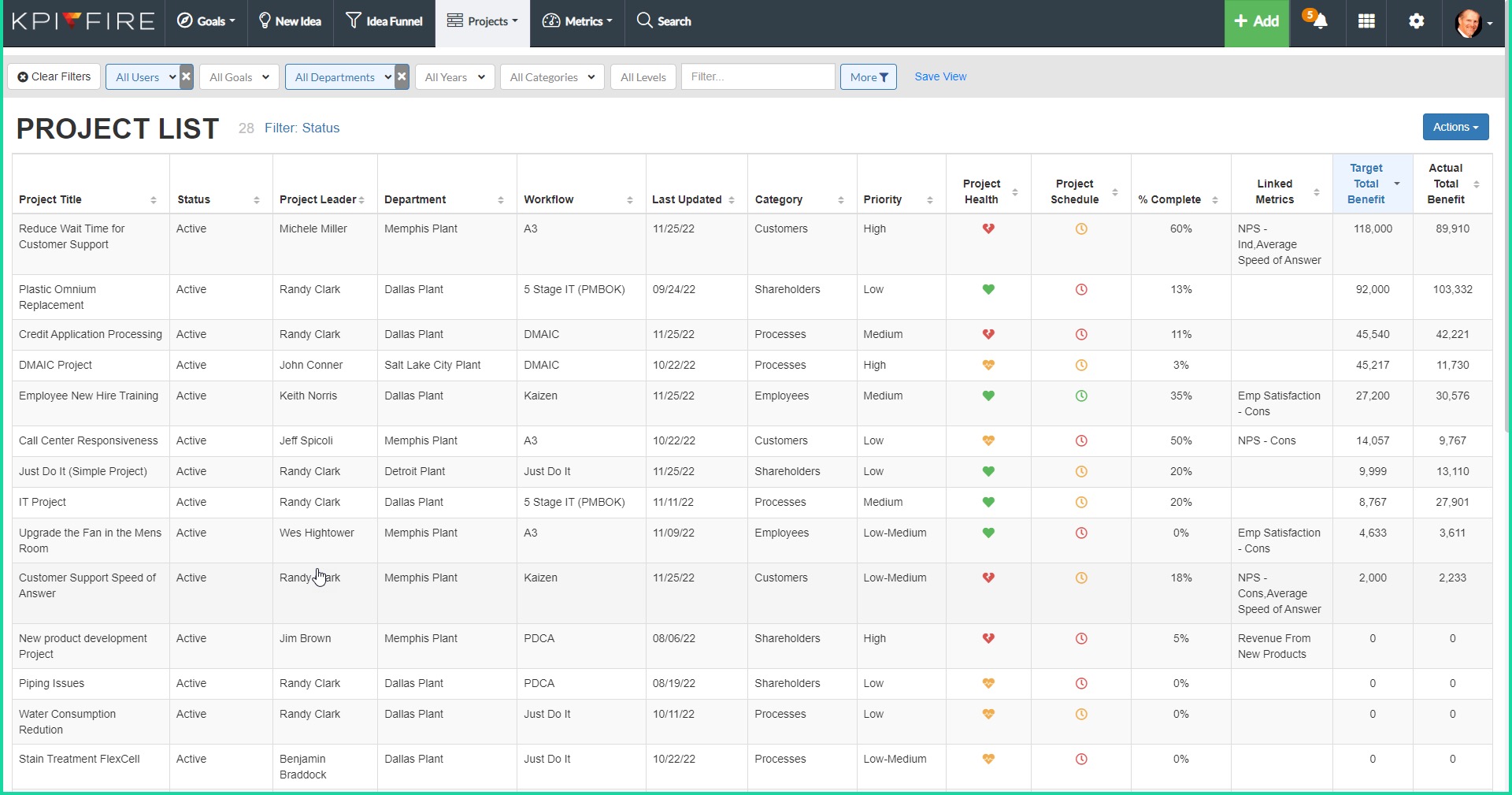Click the Clear Filters button
This screenshot has width=1512, height=795.
(x=53, y=76)
